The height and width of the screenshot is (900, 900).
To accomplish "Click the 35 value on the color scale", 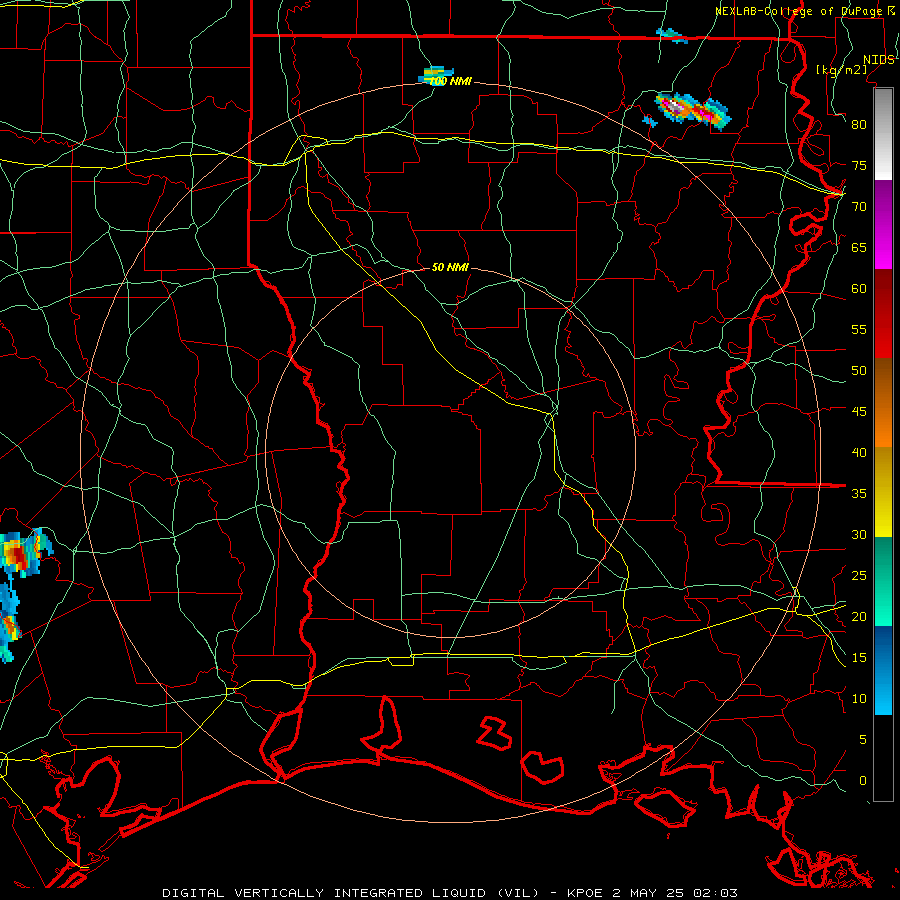I will click(859, 494).
